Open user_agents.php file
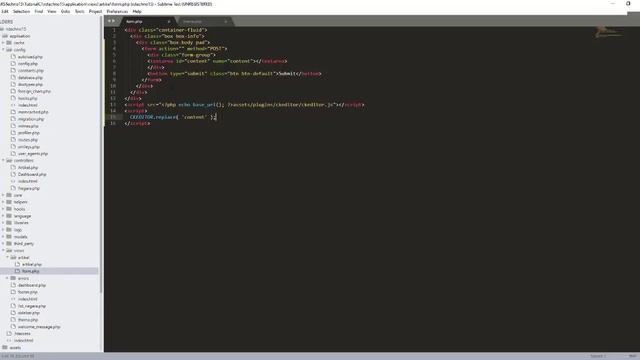The width and height of the screenshot is (640, 360). pyautogui.click(x=33, y=153)
